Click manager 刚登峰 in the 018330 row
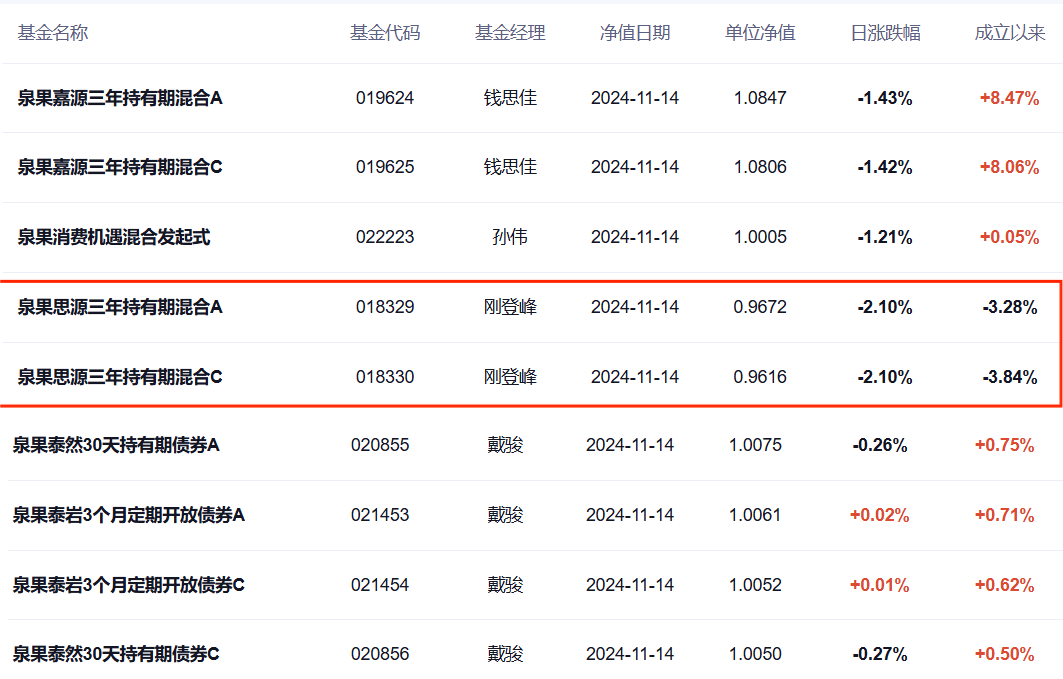The height and width of the screenshot is (679, 1063). click(x=510, y=377)
